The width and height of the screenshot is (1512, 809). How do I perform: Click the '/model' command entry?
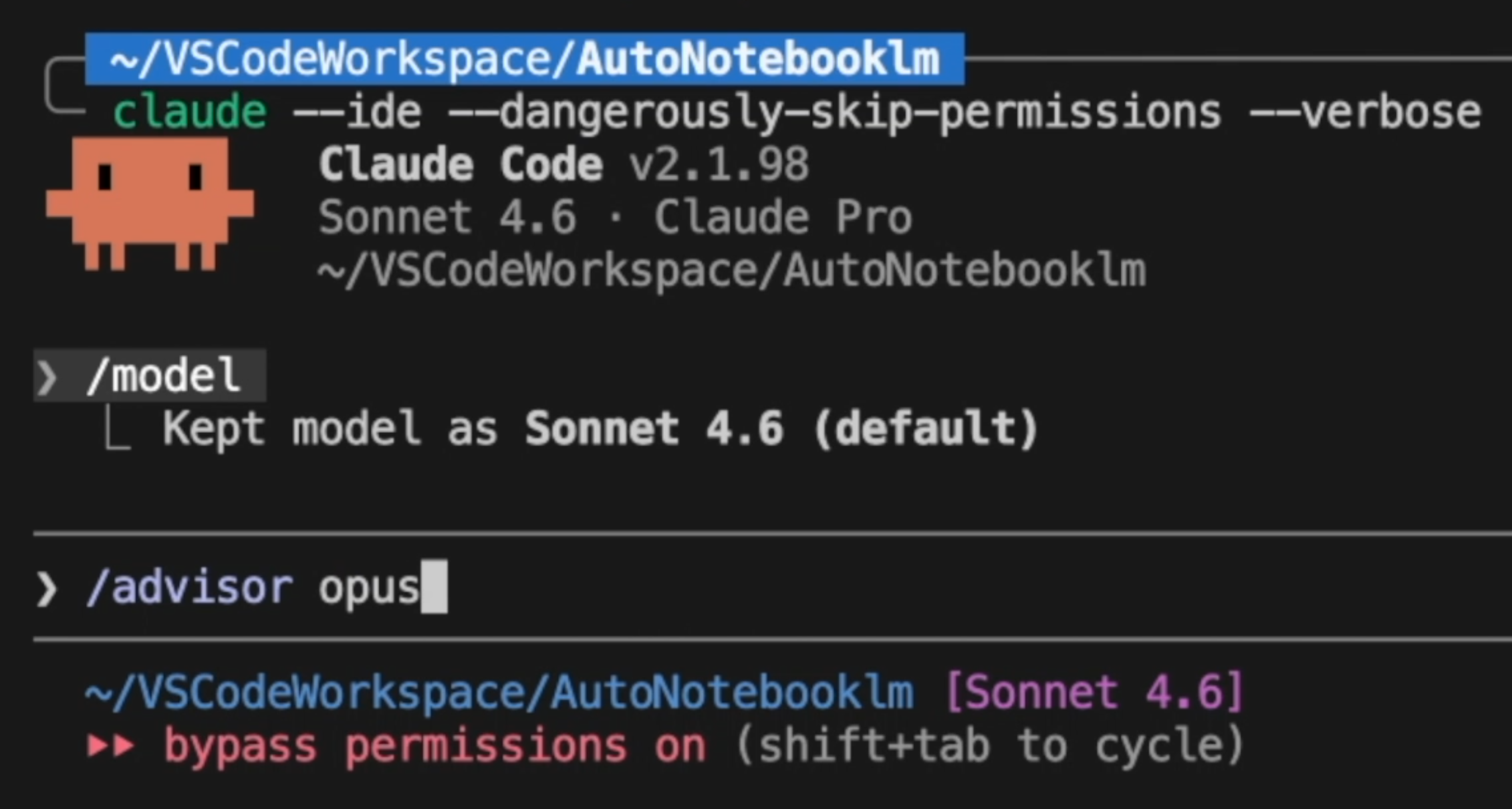point(150,377)
